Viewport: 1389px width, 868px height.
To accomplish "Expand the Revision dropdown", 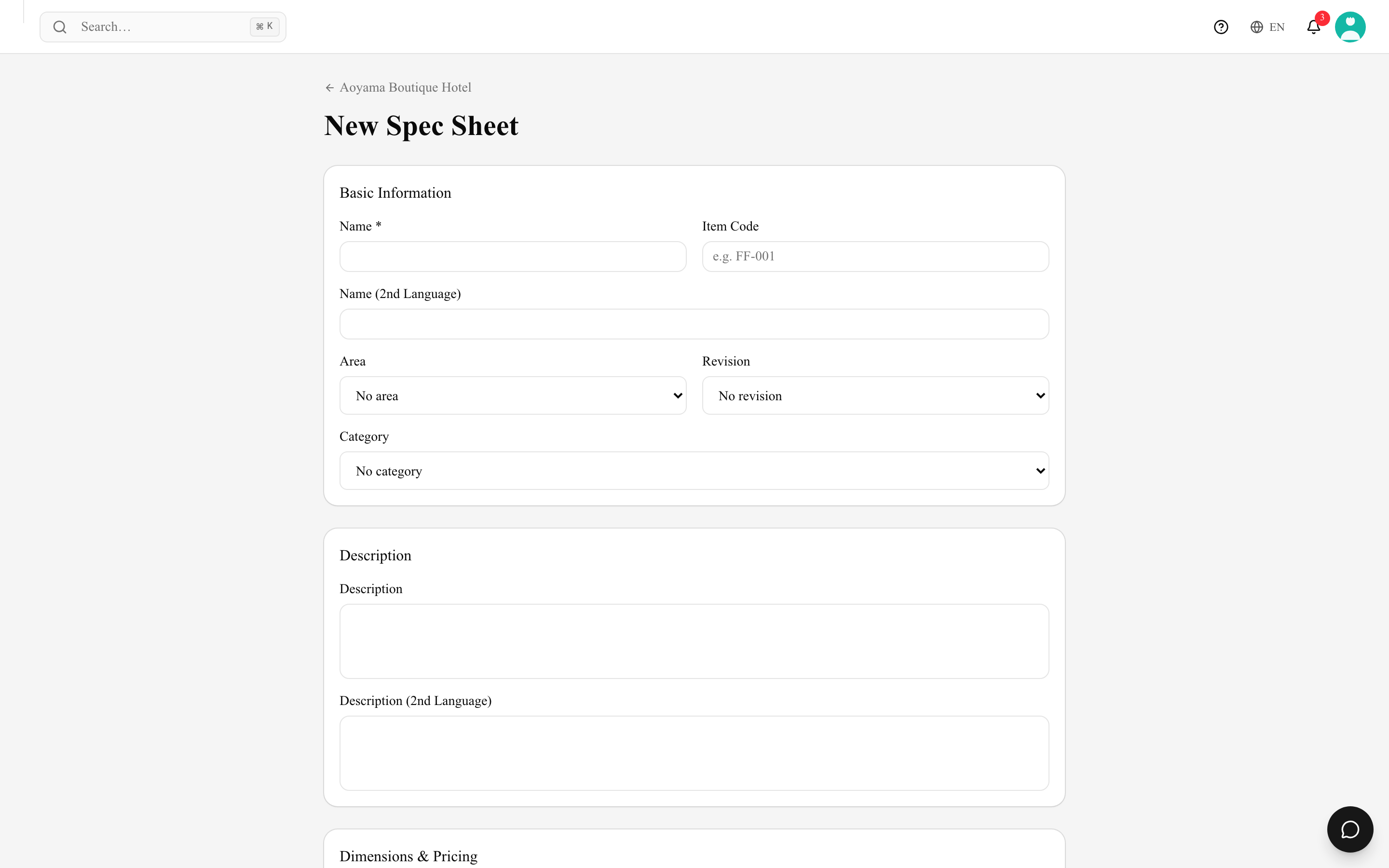I will 875,395.
